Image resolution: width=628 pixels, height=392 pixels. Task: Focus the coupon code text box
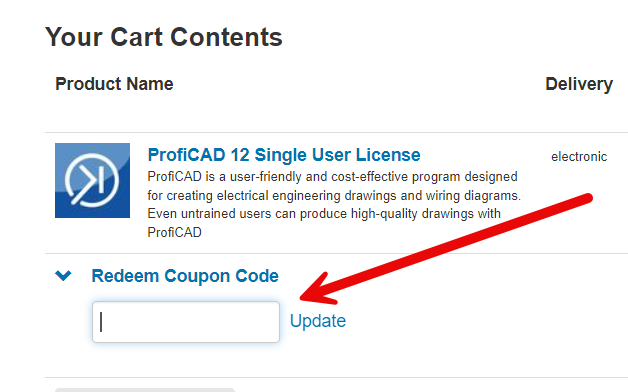click(x=186, y=322)
